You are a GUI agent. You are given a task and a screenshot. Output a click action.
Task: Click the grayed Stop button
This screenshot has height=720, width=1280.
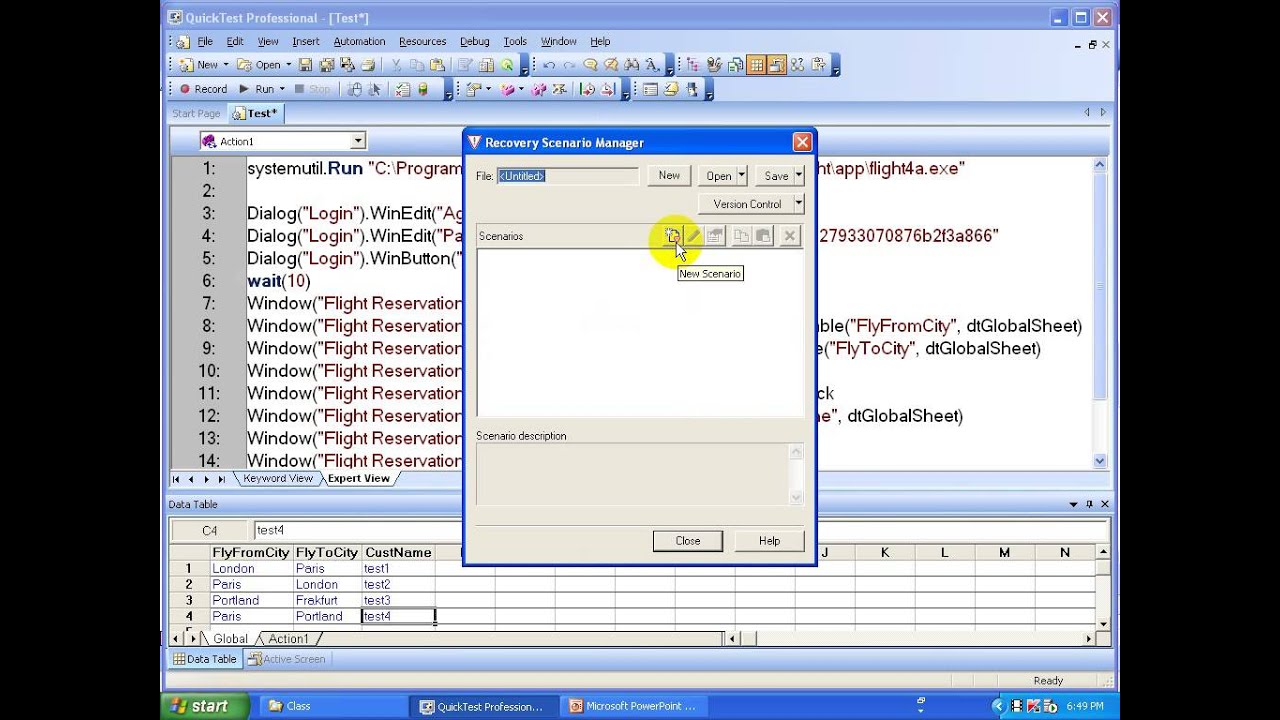pos(312,89)
